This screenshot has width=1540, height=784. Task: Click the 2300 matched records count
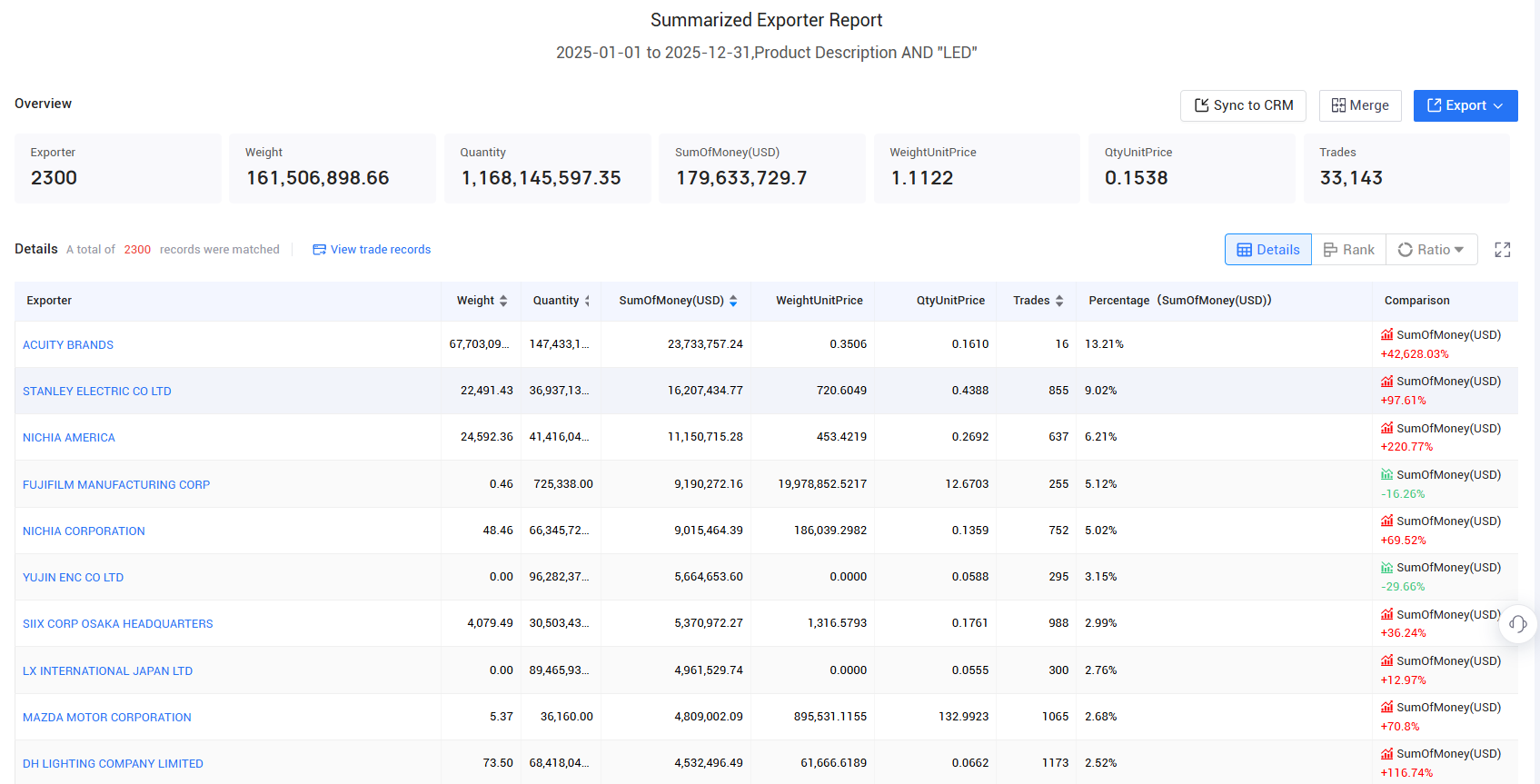(137, 250)
